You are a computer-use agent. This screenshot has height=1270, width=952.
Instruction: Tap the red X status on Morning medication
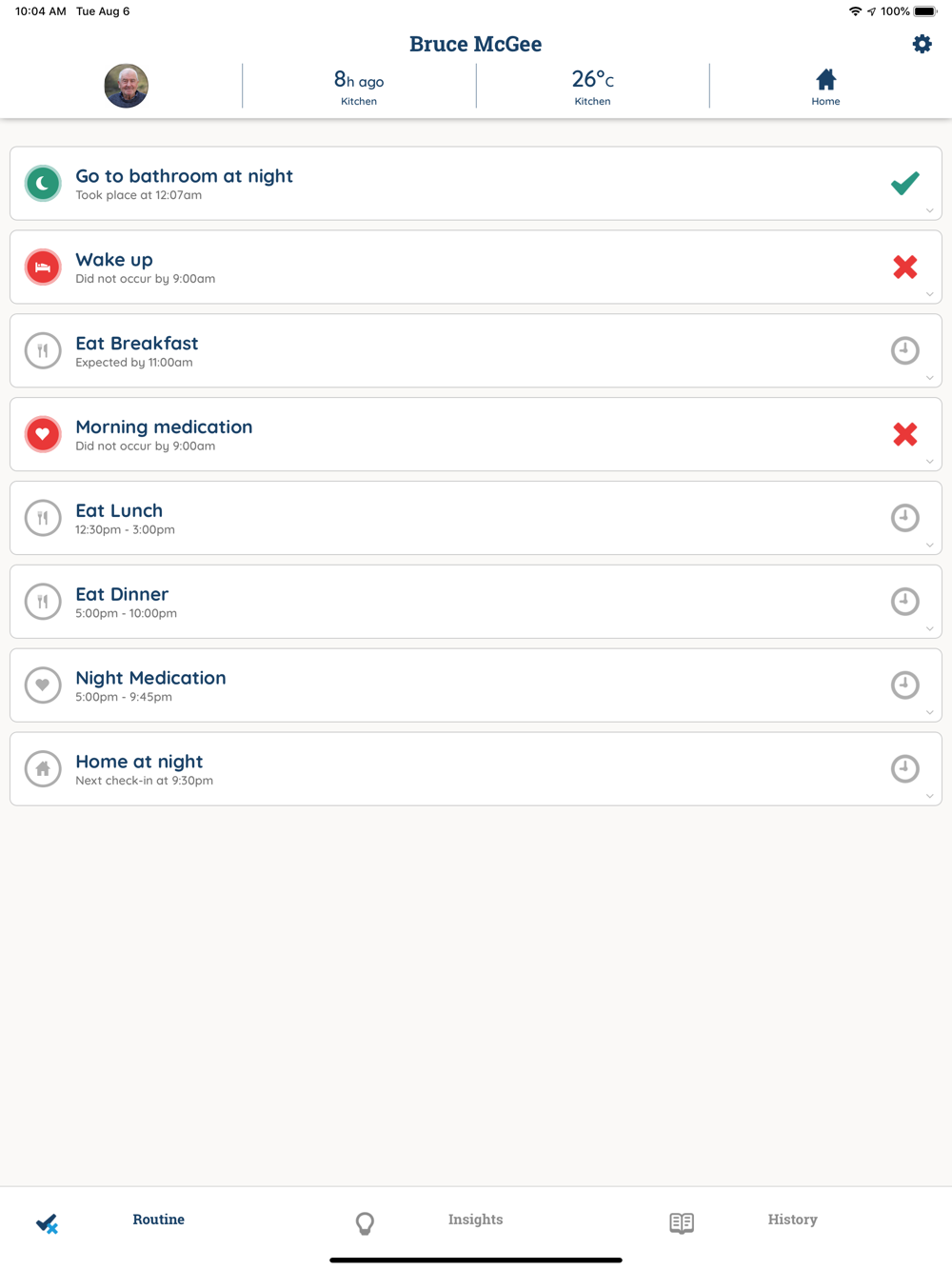pos(905,434)
